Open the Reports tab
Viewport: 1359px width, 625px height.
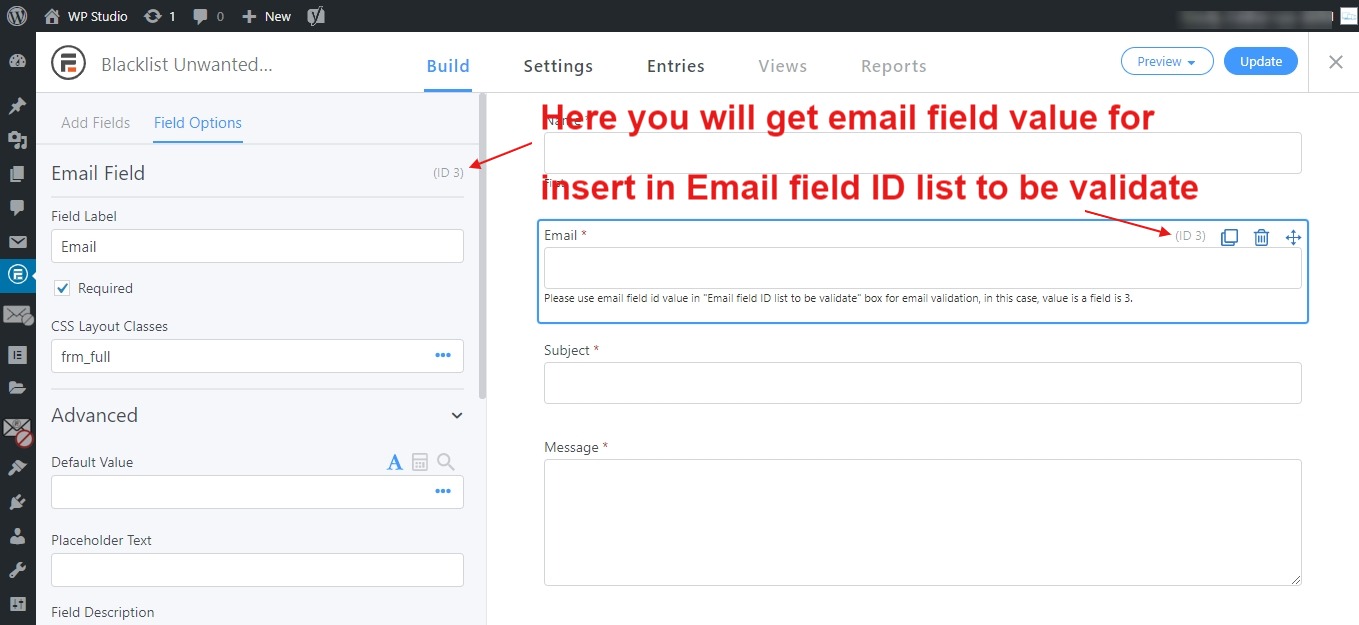(x=894, y=66)
